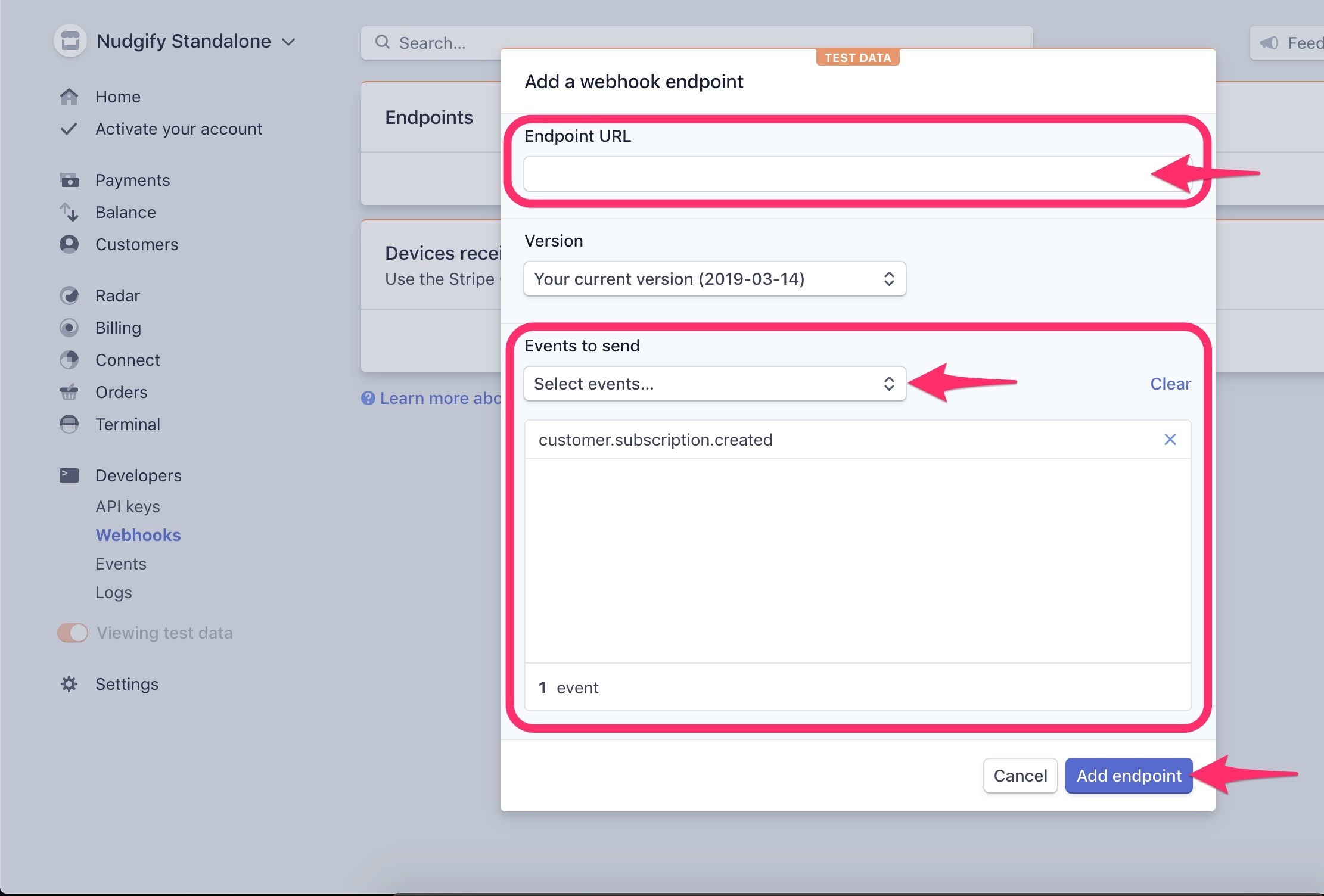Click the Billing circle icon

click(69, 328)
